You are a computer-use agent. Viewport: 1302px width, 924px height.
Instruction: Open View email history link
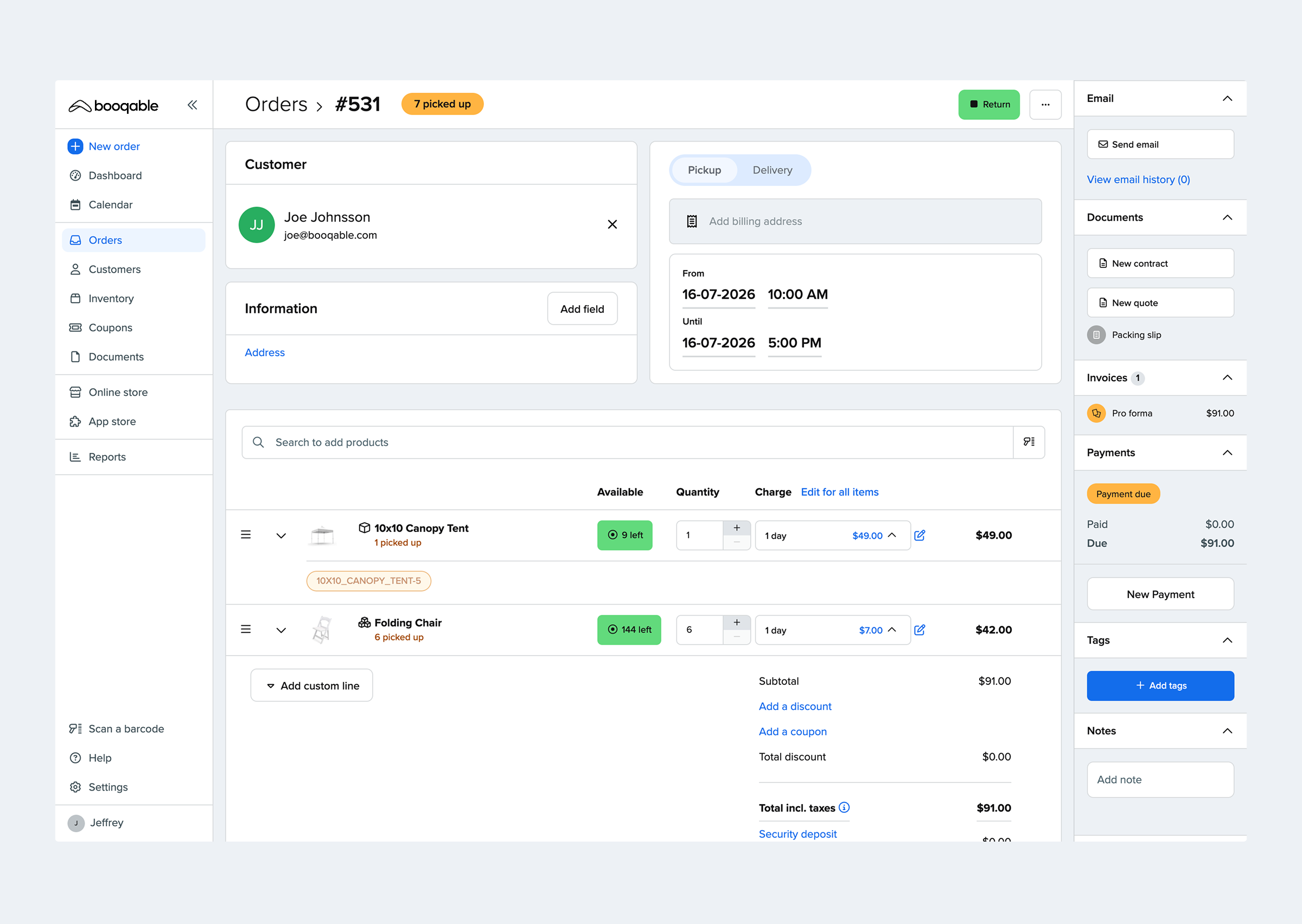1138,180
